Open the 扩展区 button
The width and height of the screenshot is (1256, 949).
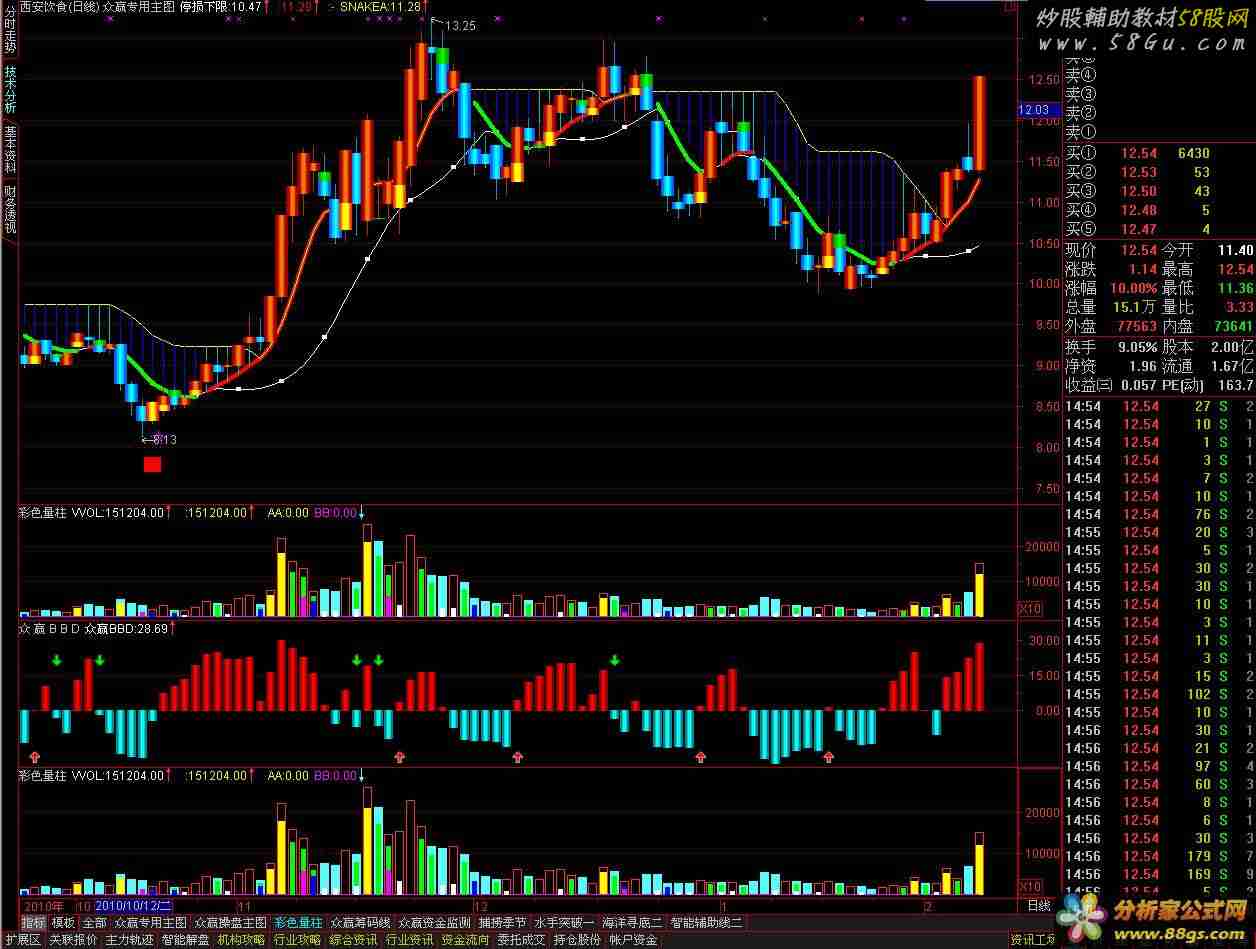point(22,940)
